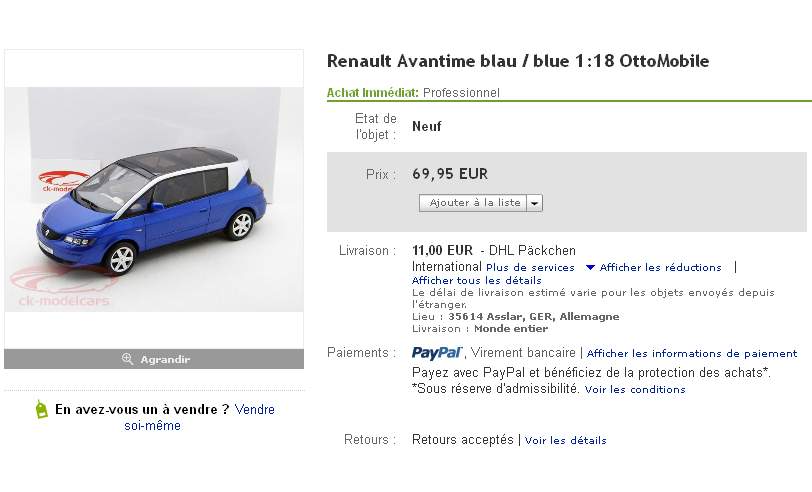Click Voir les détails for returns

(x=565, y=441)
